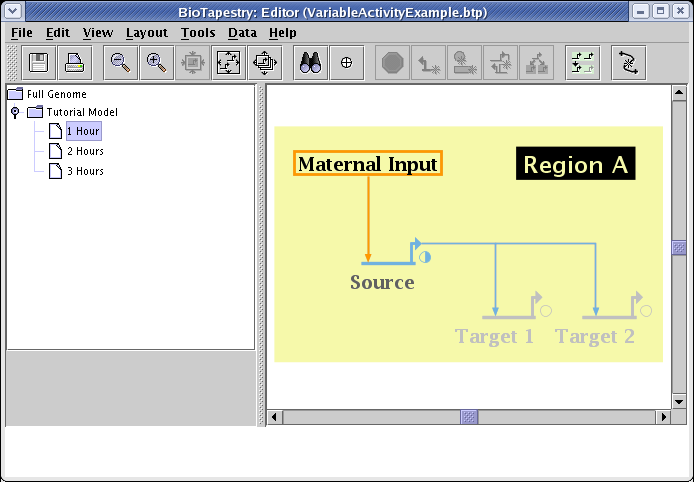
Task: Click the Zoom to Full Model icon
Action: [228, 63]
